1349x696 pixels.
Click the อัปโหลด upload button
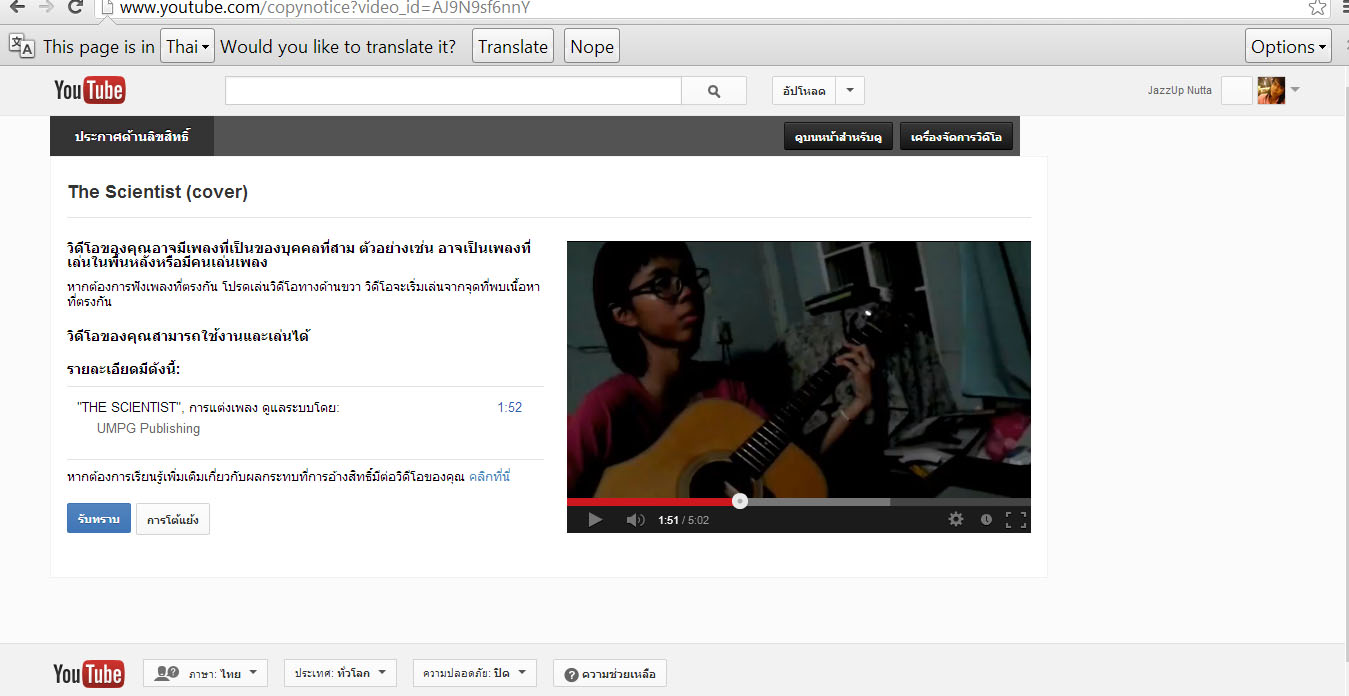point(804,90)
